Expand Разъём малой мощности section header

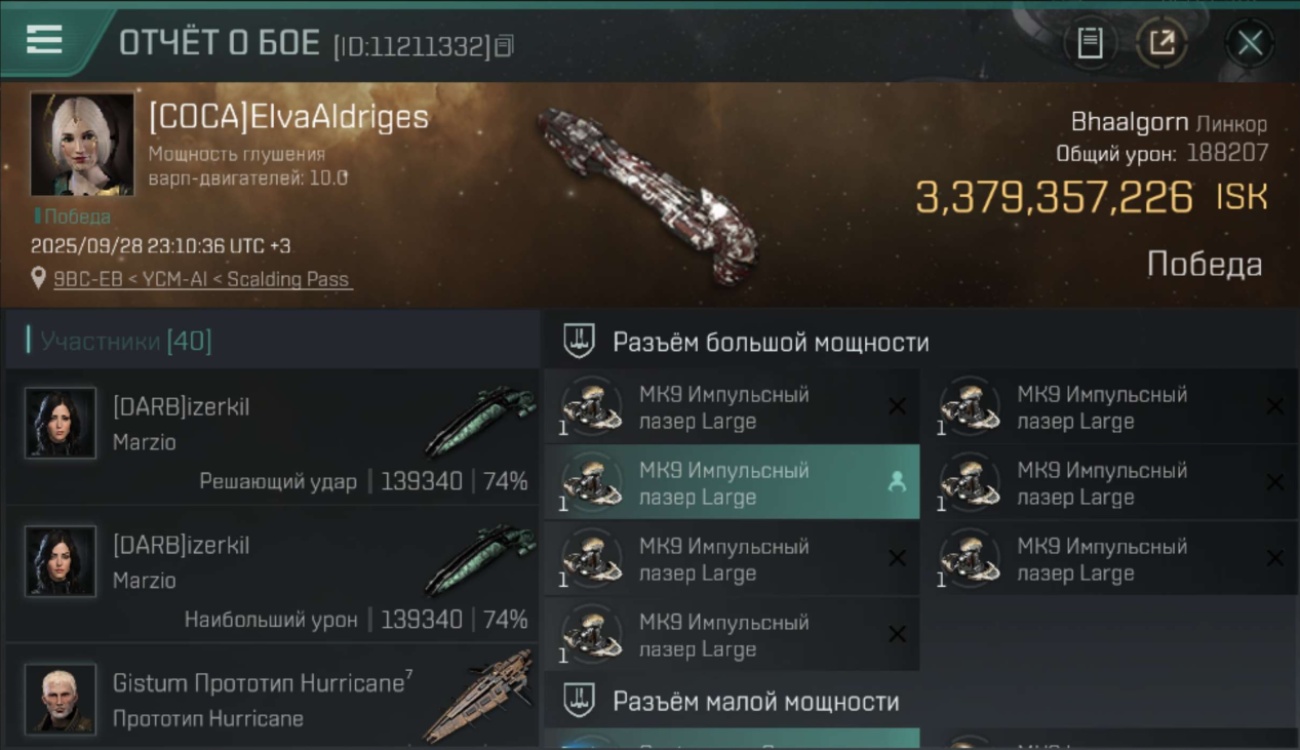click(920, 701)
